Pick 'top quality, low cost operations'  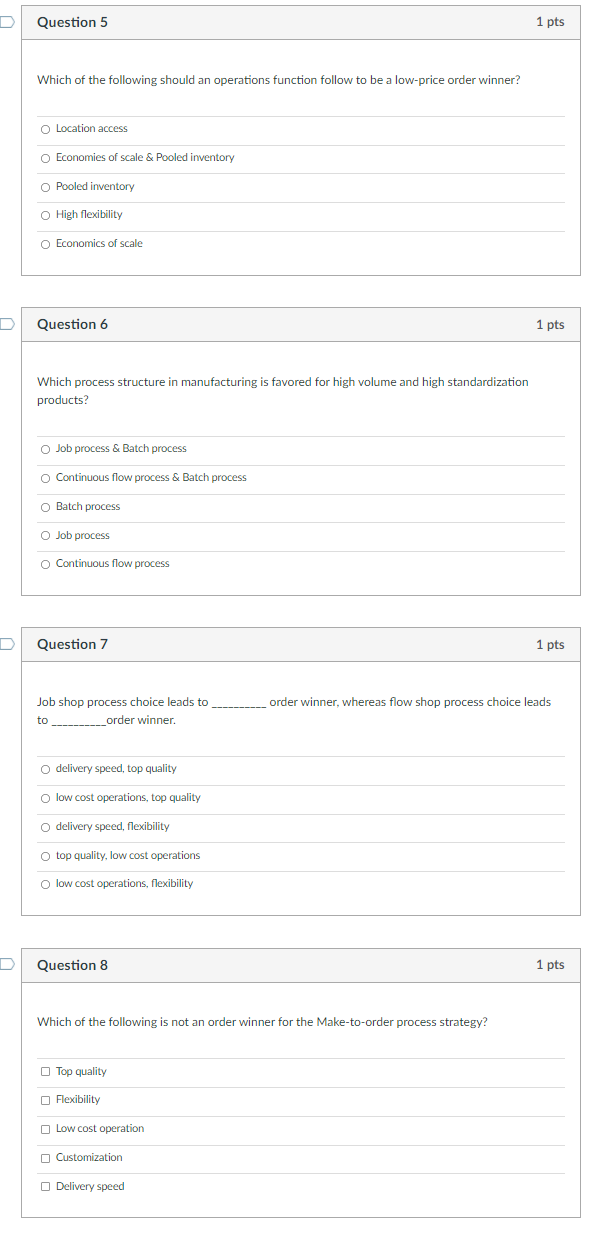45,855
